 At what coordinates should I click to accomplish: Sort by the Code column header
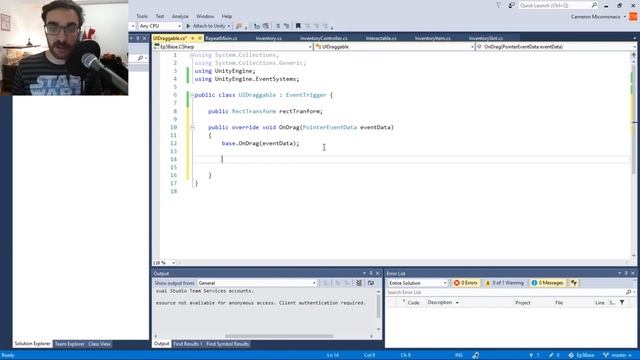(x=413, y=302)
